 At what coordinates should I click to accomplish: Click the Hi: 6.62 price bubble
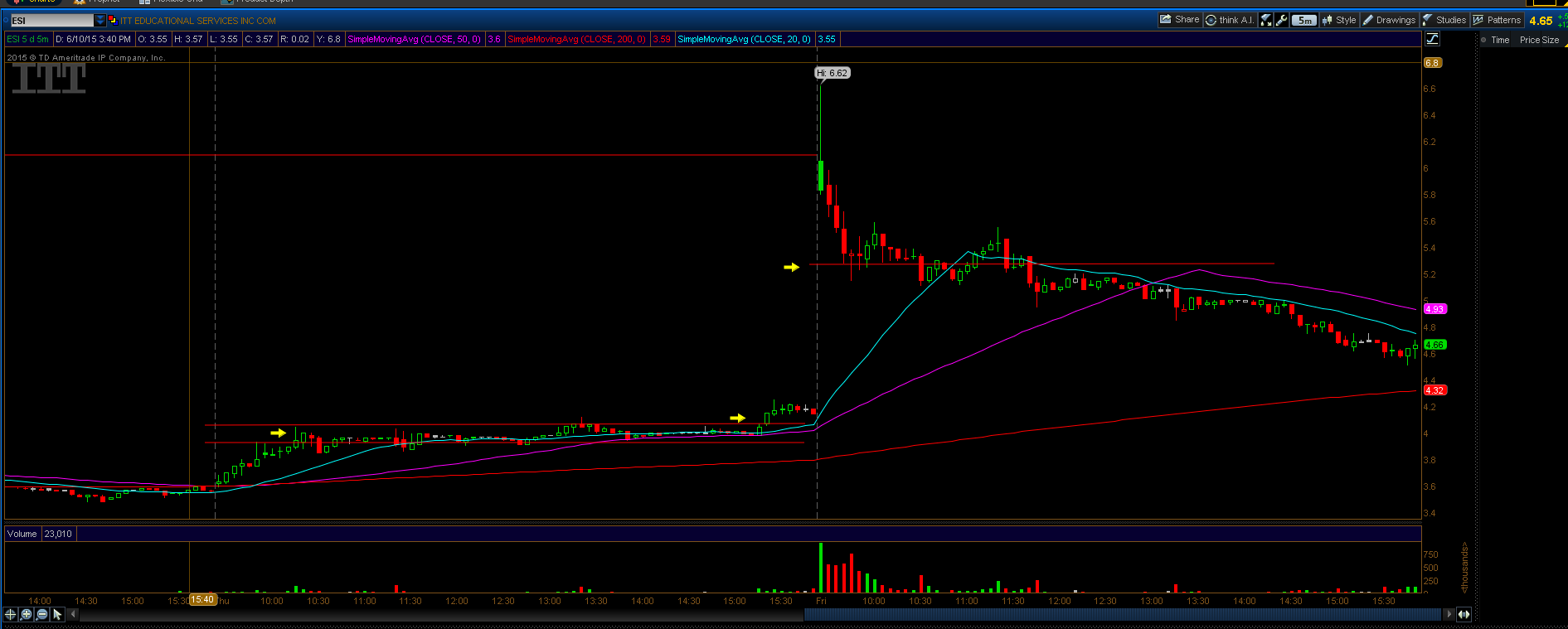click(833, 73)
